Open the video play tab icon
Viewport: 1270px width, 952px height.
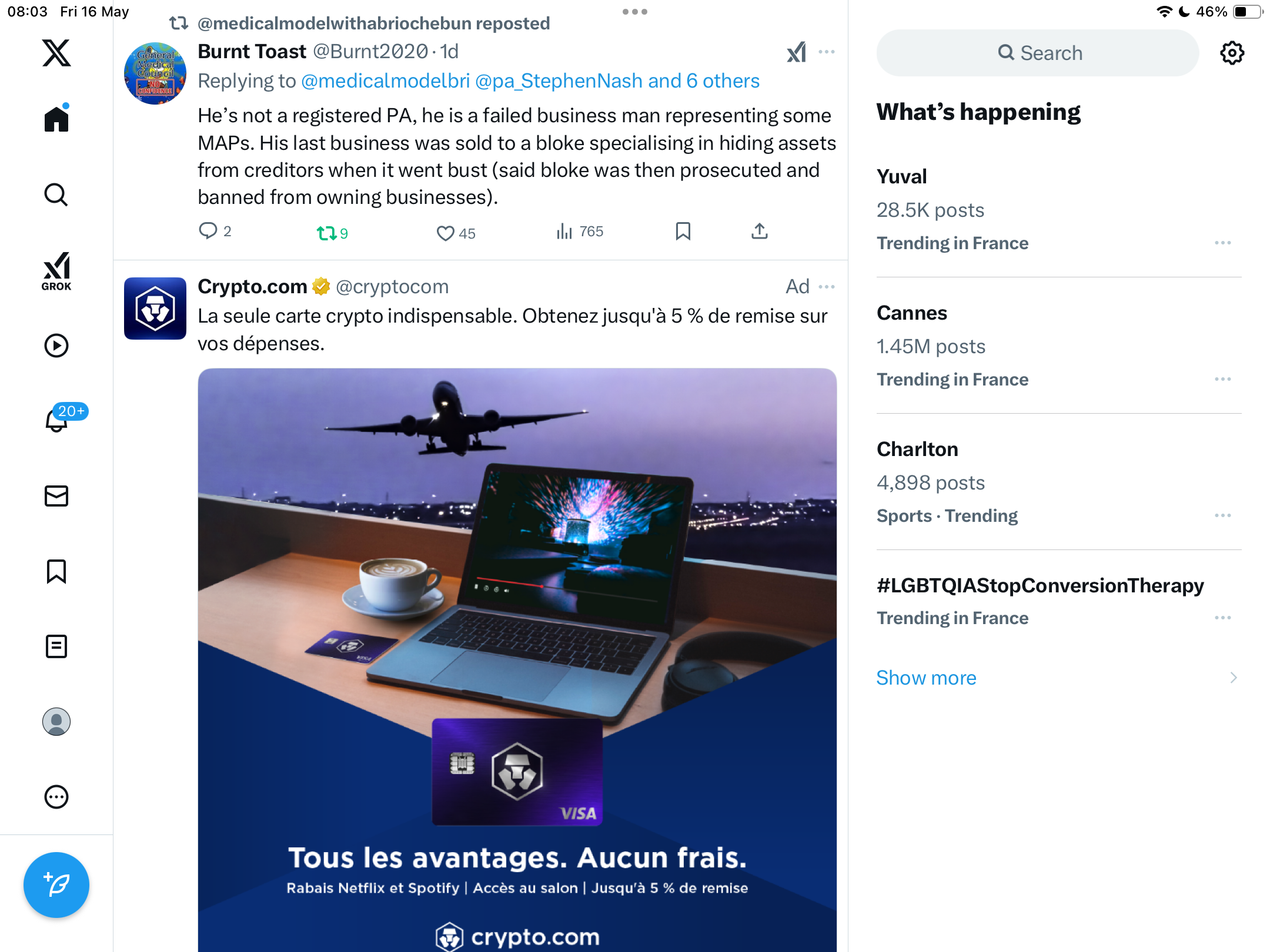point(56,346)
